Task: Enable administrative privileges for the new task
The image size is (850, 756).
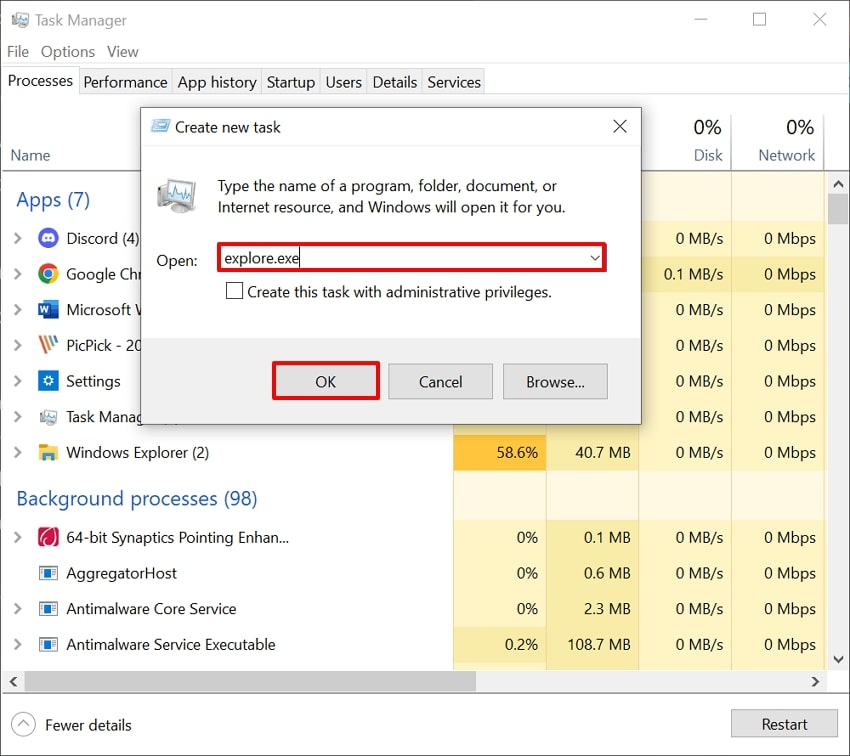Action: click(x=234, y=291)
